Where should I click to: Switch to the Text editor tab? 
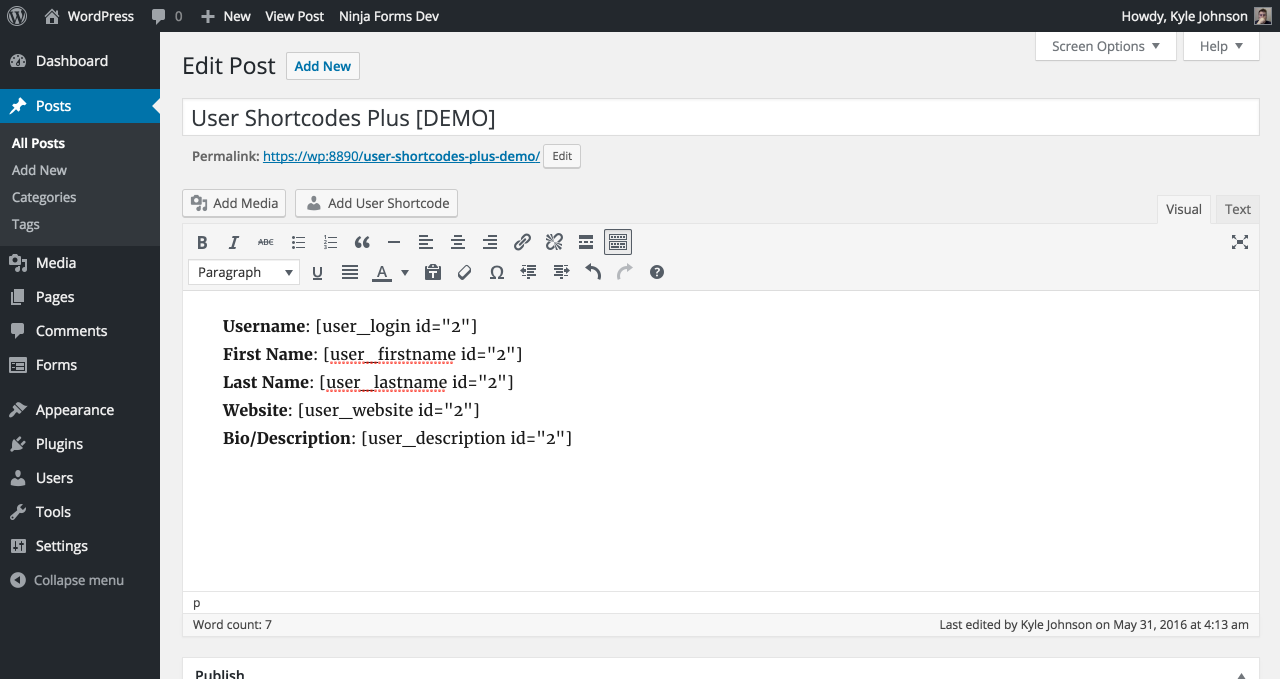coord(1237,209)
